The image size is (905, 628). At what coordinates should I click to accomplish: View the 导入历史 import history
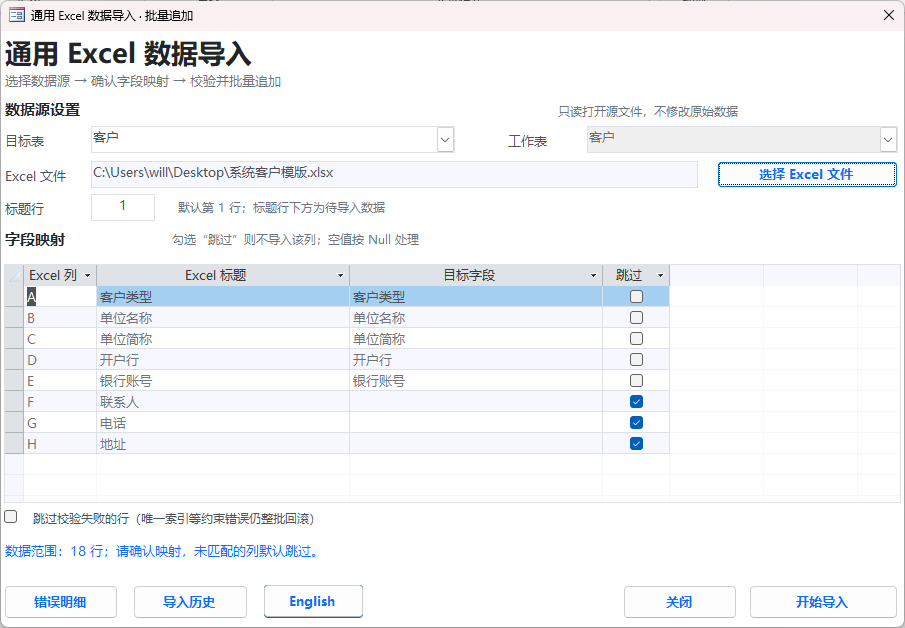[190, 602]
